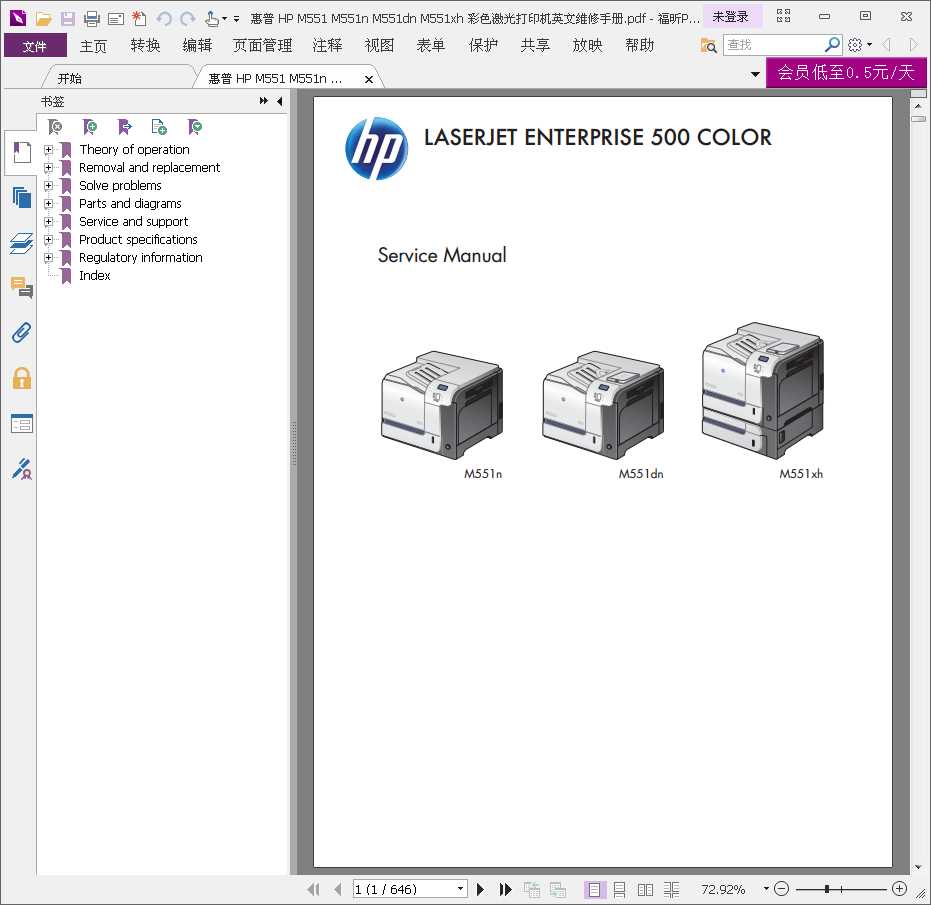This screenshot has height=905, width=931.
Task: Expand the Regulatory information bookmark
Action: pos(49,258)
